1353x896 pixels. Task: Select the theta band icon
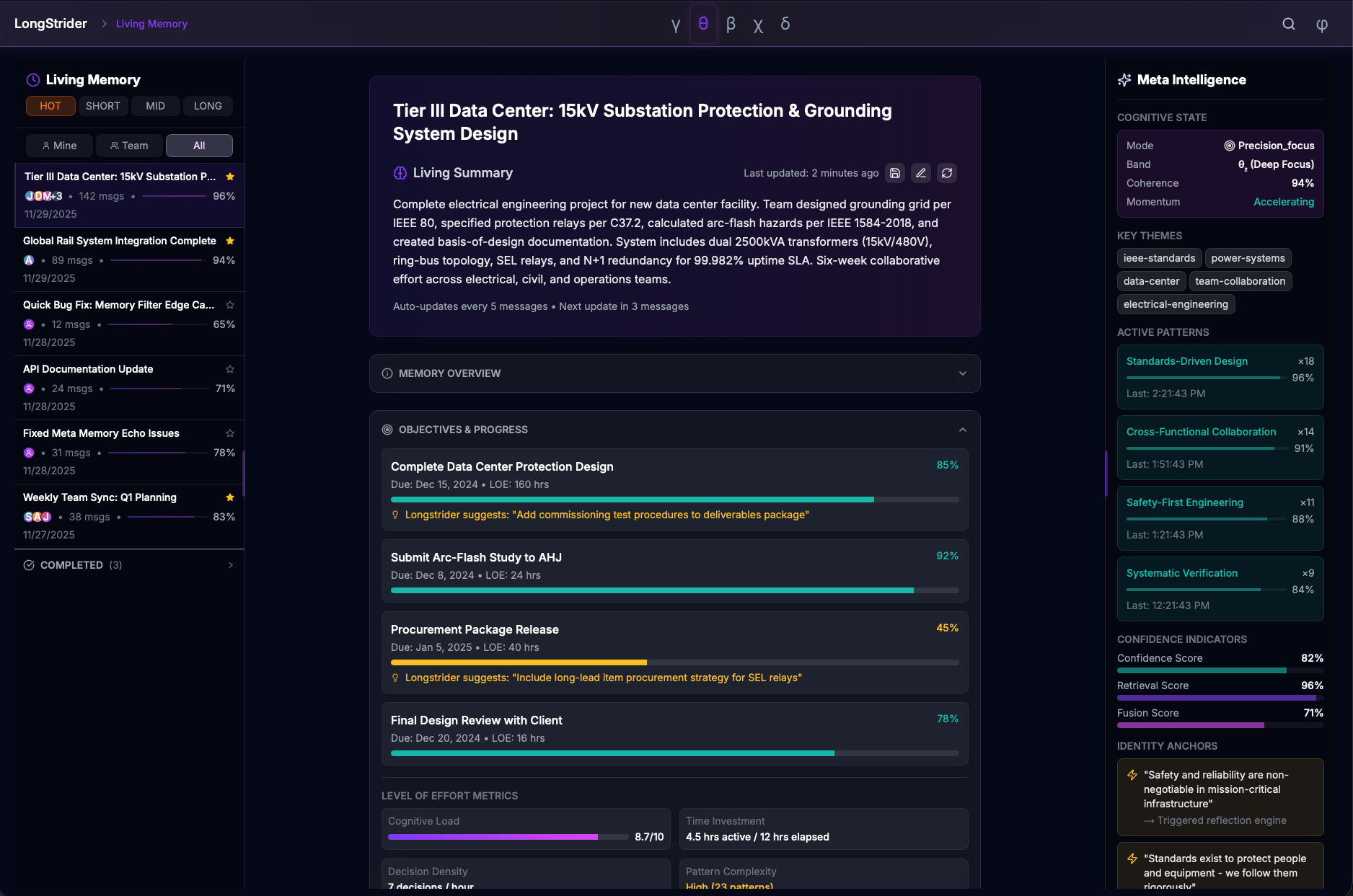(x=703, y=24)
